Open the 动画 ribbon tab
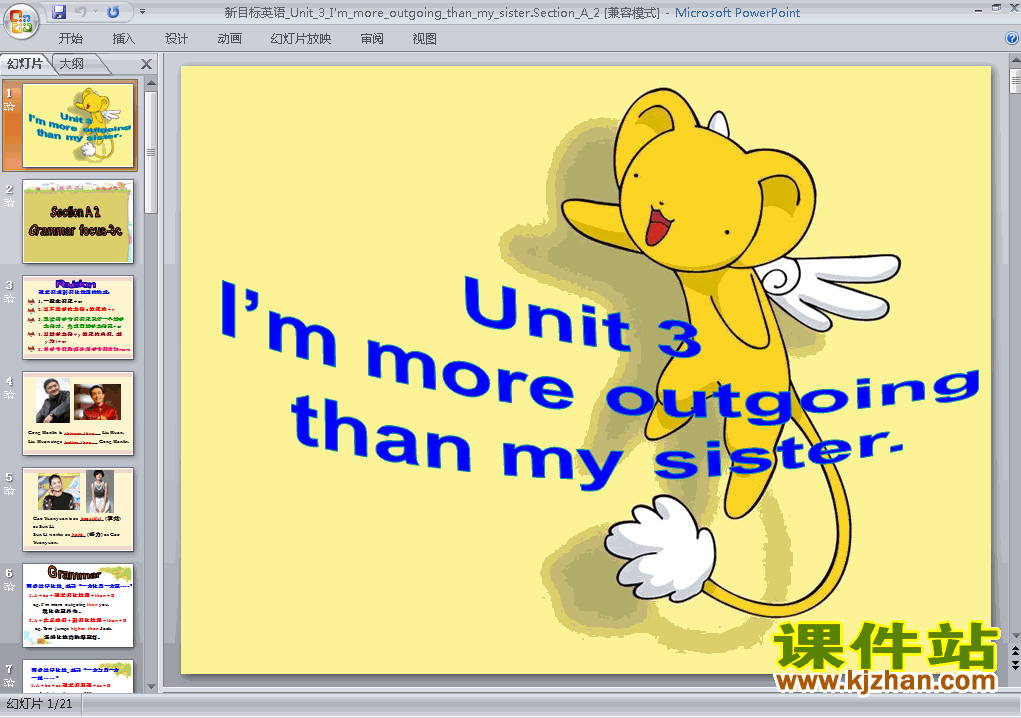 229,39
